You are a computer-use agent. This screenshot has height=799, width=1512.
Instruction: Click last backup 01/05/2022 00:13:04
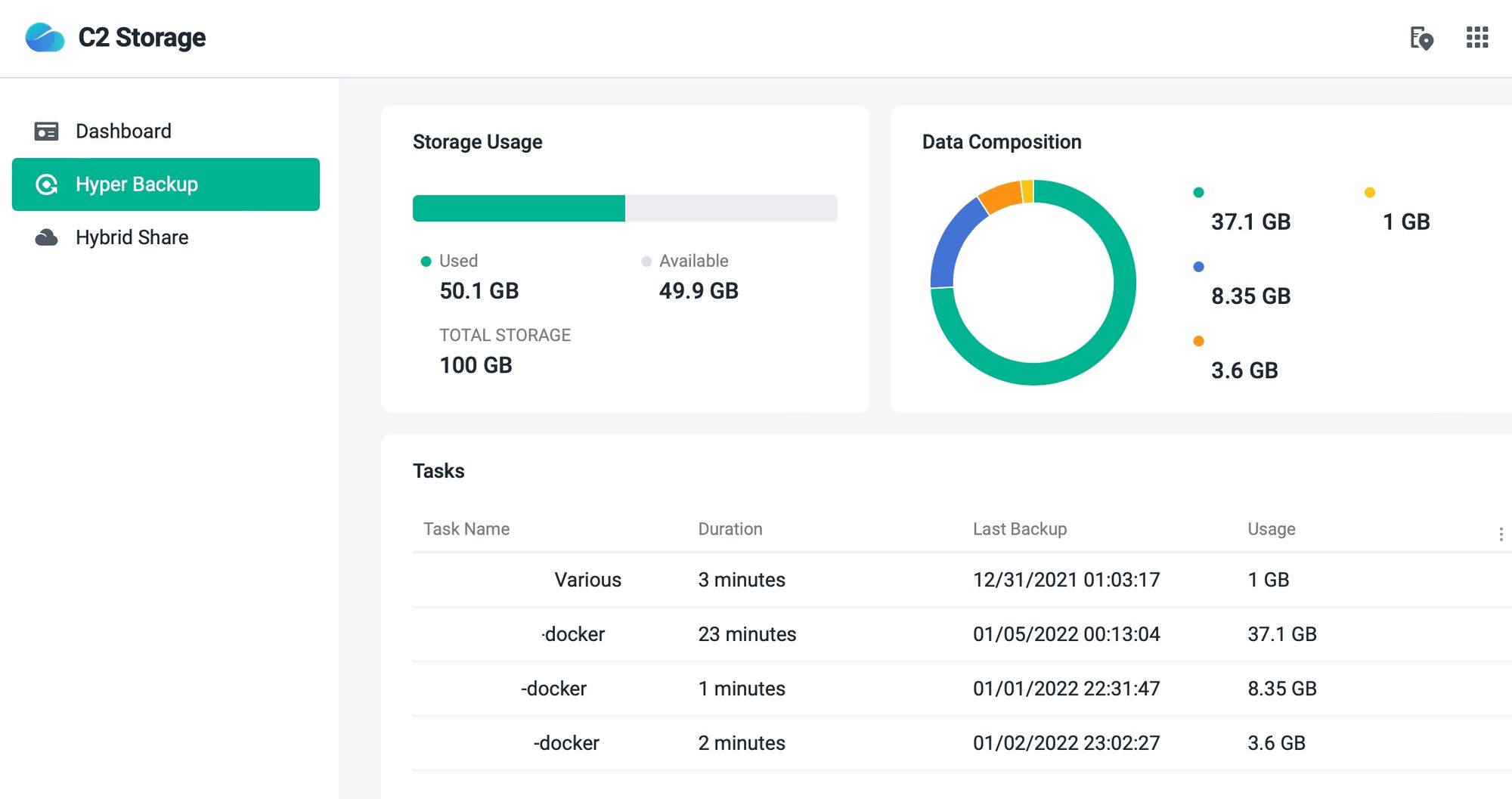(1066, 634)
